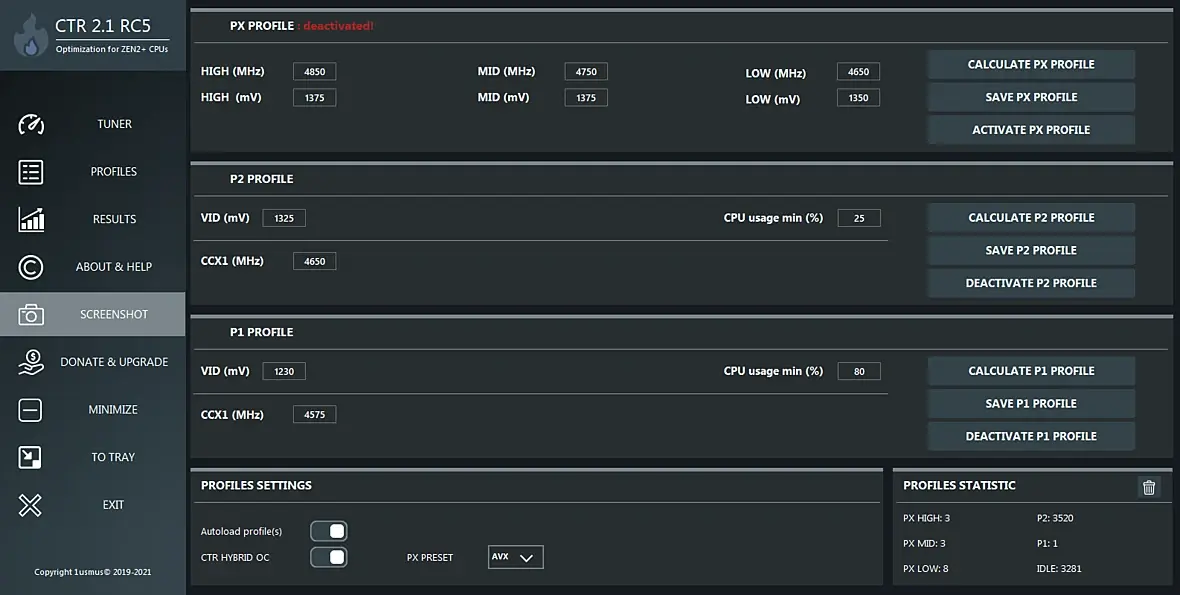Click CALCULATE PX PROFILE button
1180x595 pixels.
pos(1031,65)
